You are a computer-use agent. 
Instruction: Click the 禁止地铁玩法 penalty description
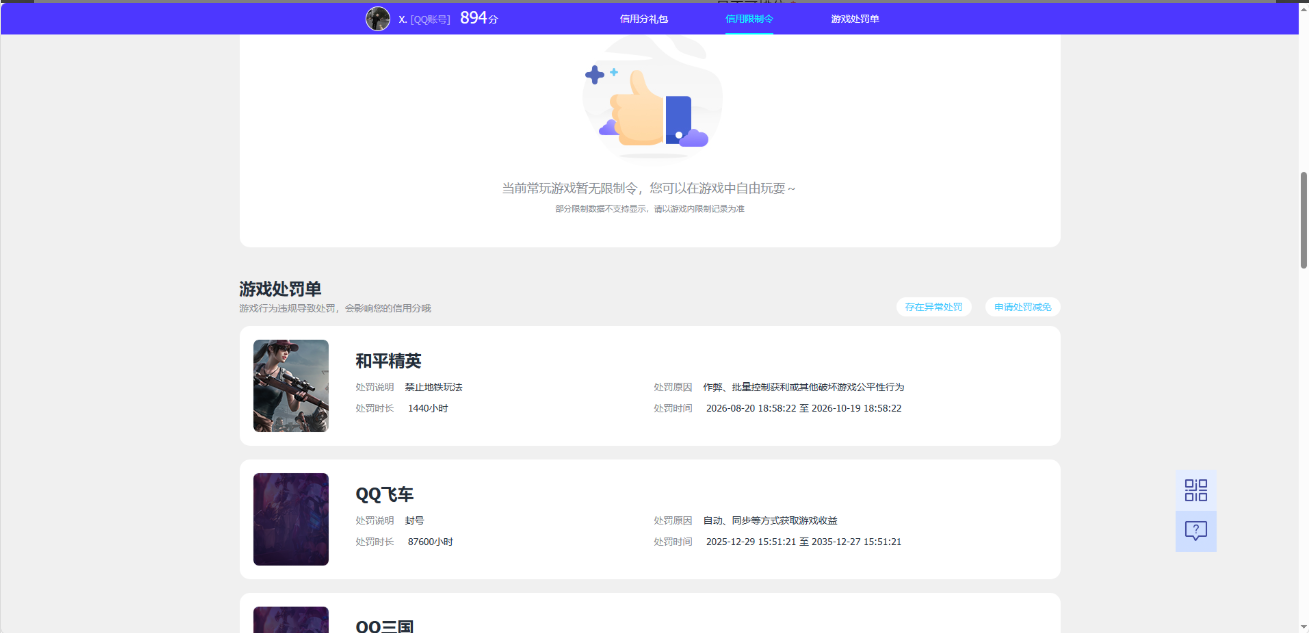434,387
